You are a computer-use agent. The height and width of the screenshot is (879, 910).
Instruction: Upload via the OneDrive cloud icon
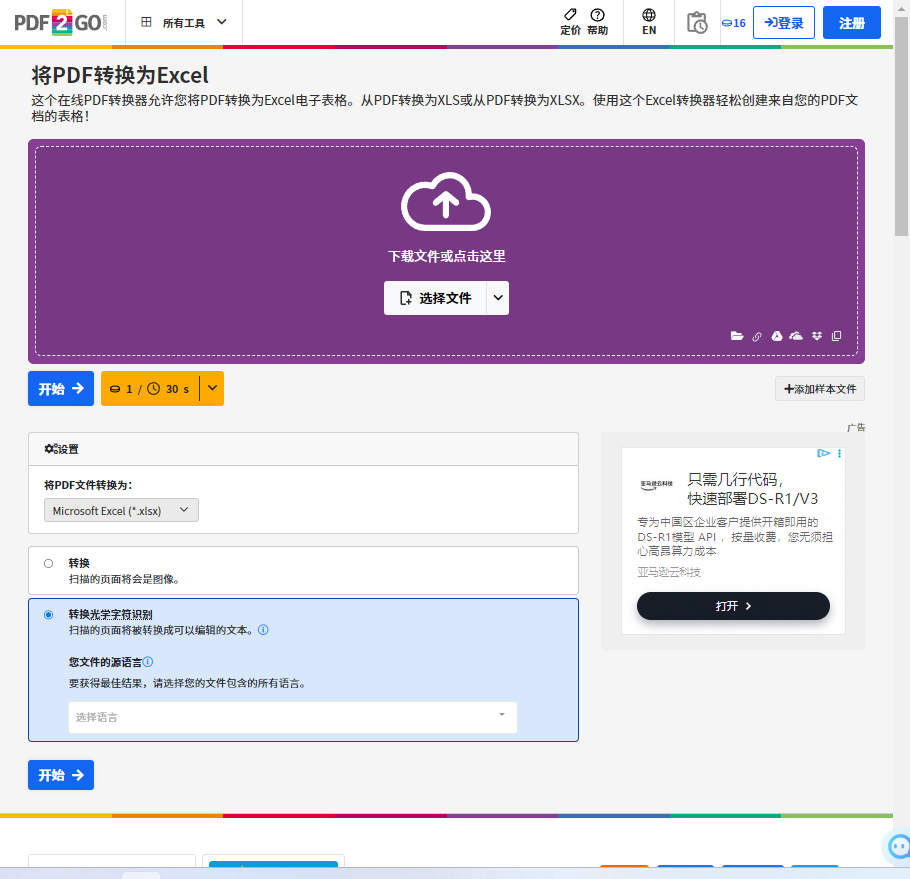click(x=796, y=336)
